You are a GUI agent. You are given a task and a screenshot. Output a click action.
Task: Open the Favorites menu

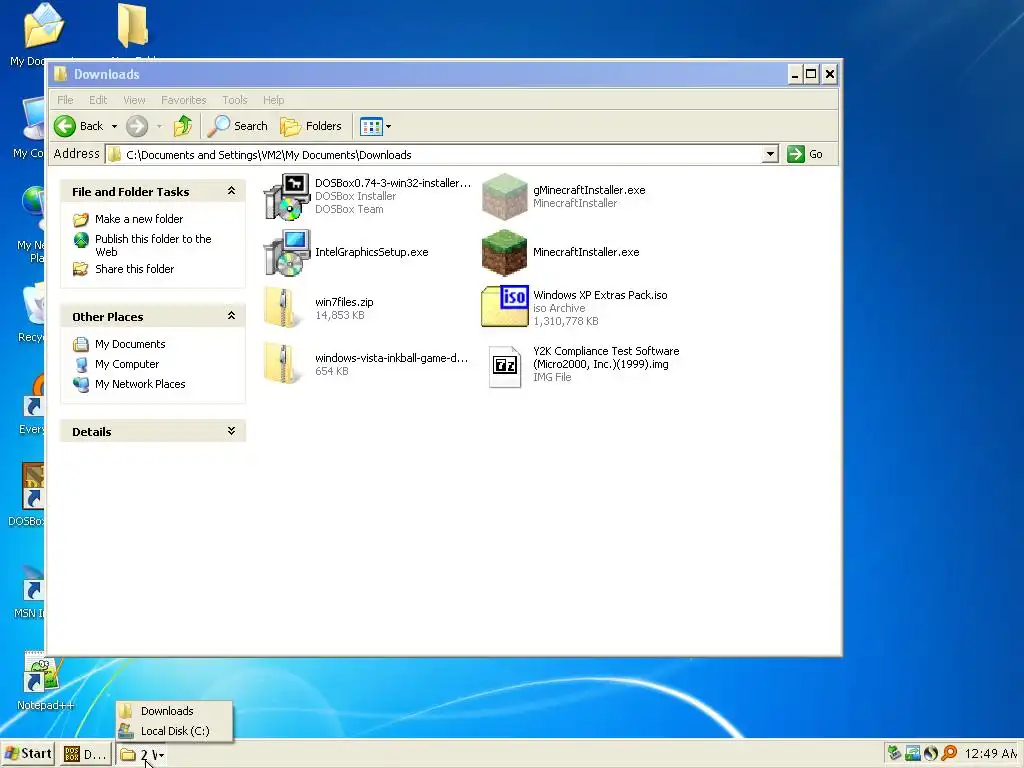pyautogui.click(x=184, y=100)
